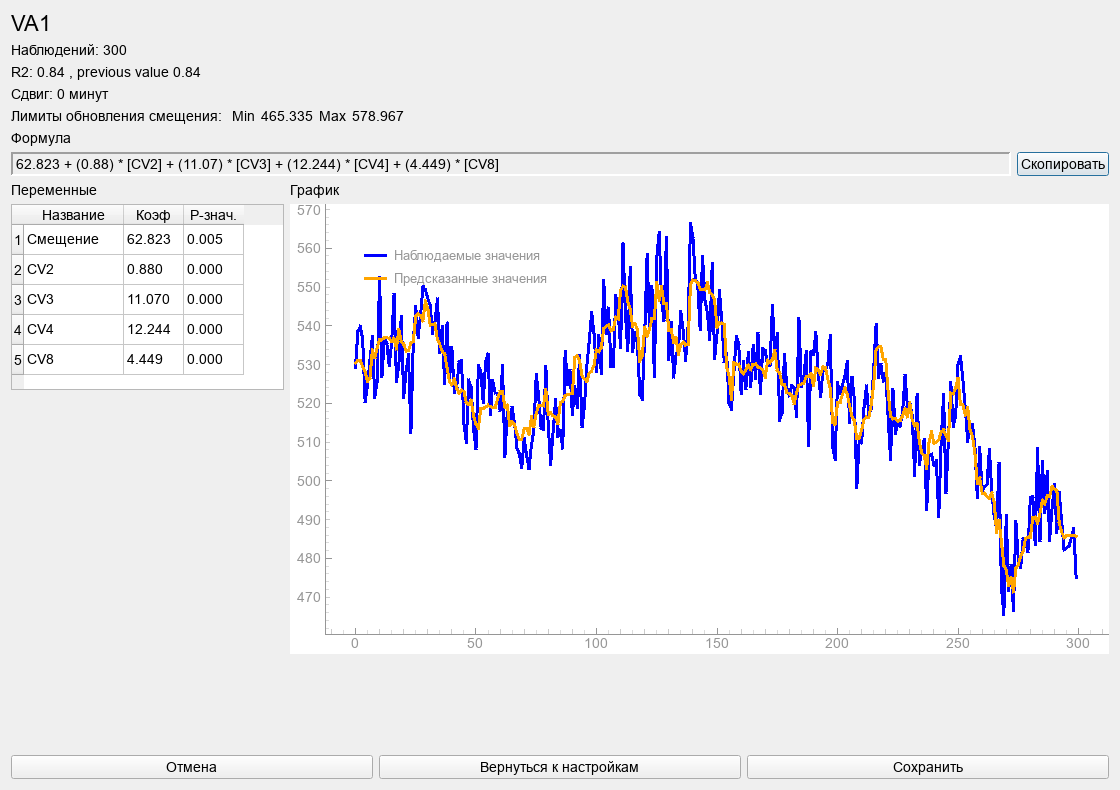1120x790 pixels.
Task: Click the Скопировать button
Action: pos(1063,164)
